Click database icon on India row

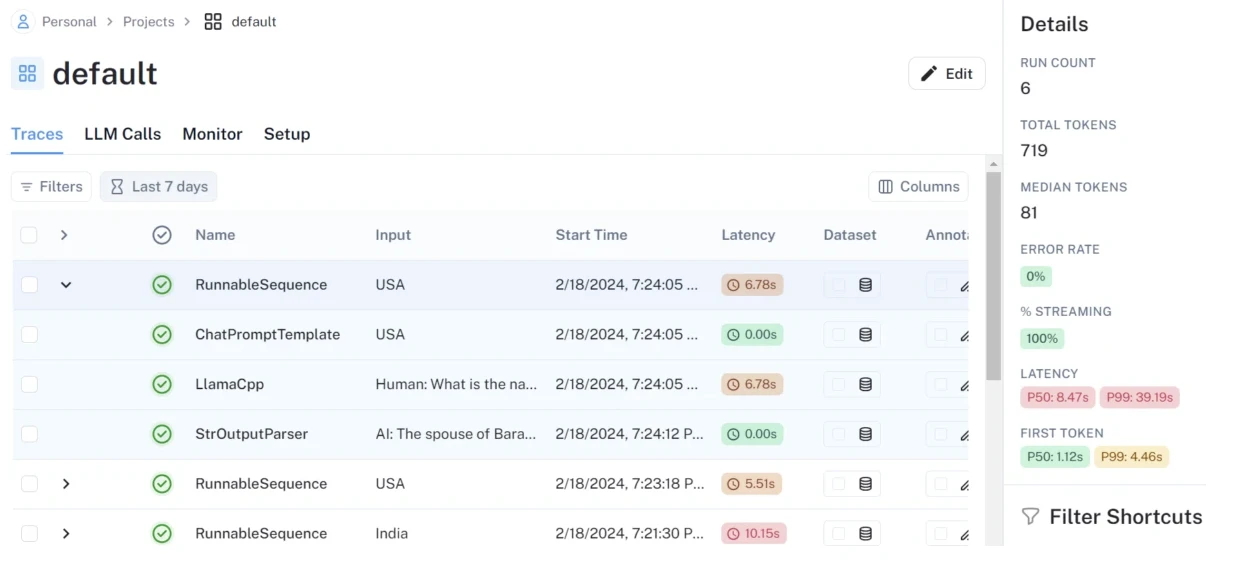(866, 534)
